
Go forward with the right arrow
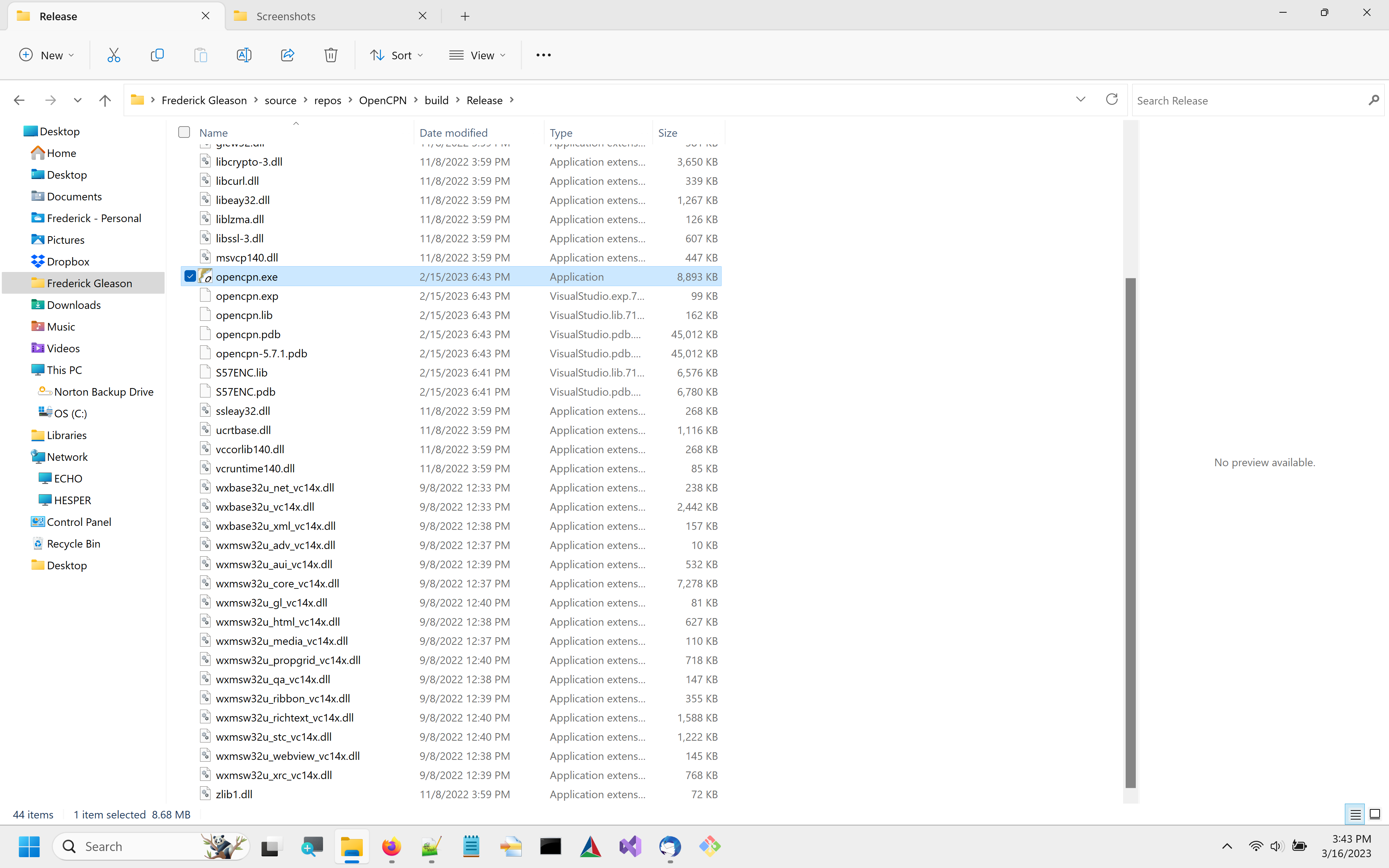51,101
